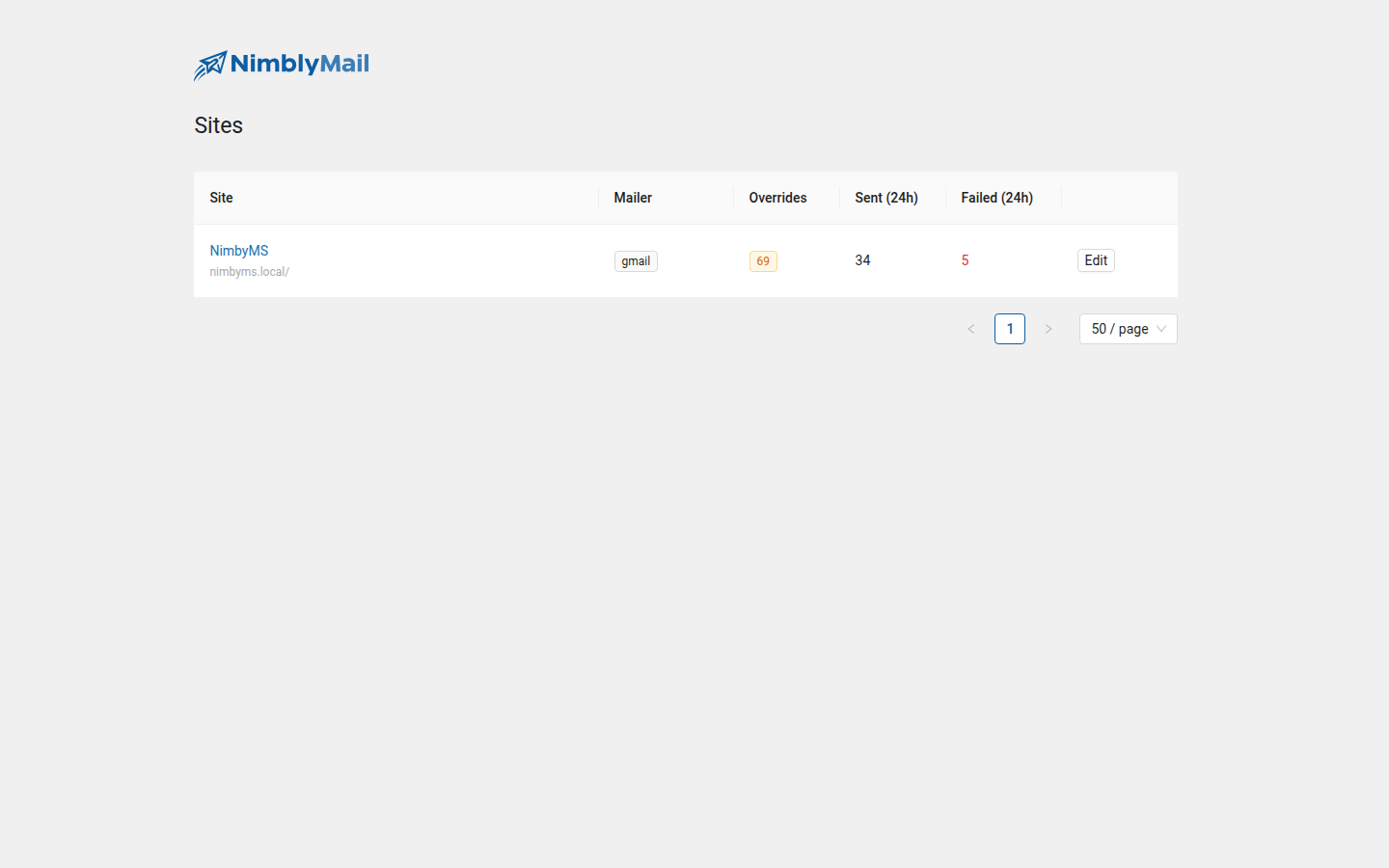Expand the page size chevron arrow
Screen dimensions: 1389x868
[1161, 329]
